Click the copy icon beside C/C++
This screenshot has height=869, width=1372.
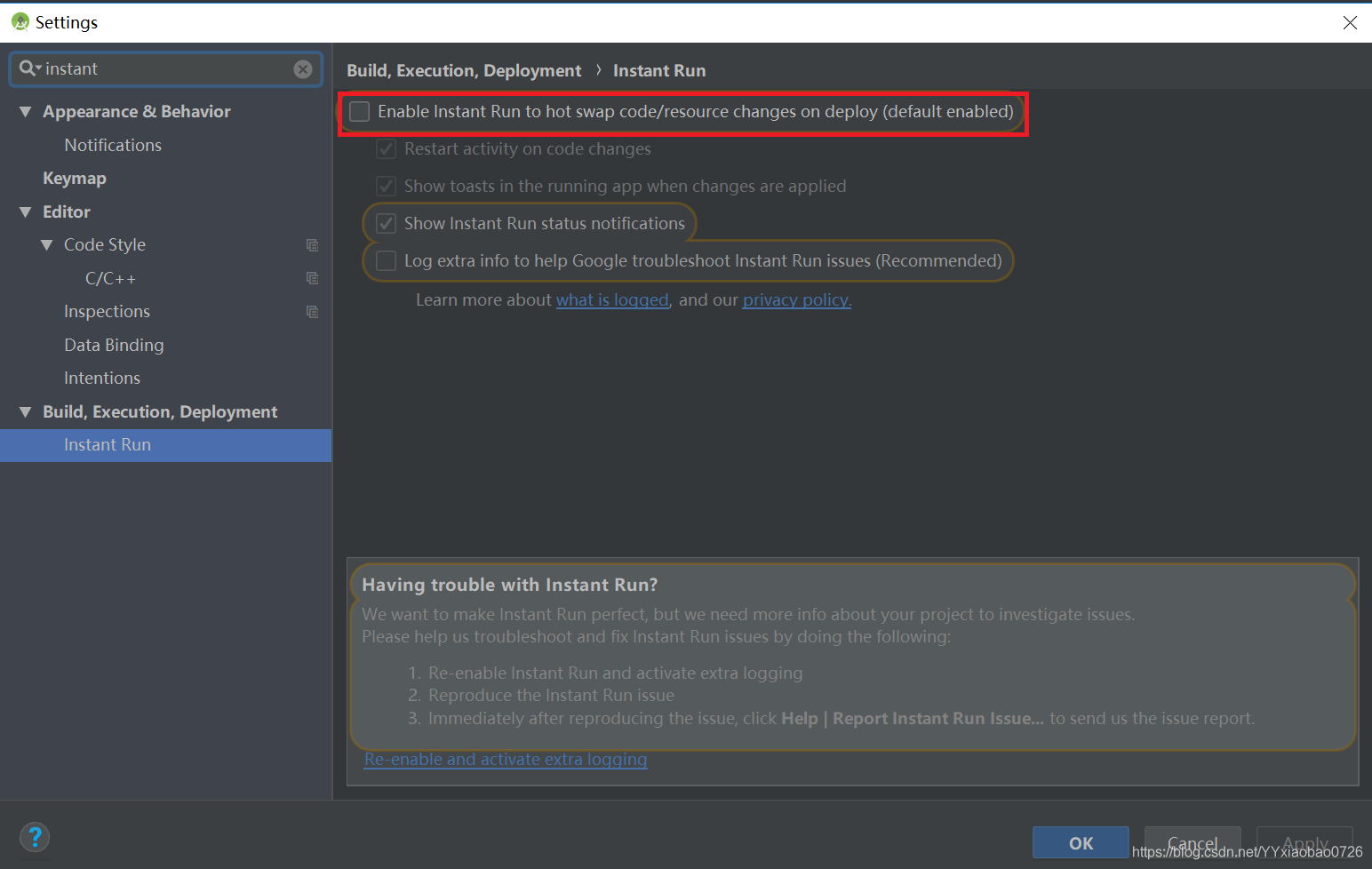pyautogui.click(x=312, y=278)
